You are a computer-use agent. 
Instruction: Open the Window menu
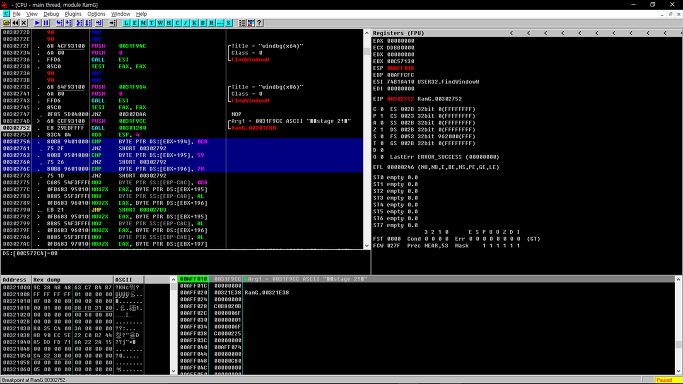(121, 14)
